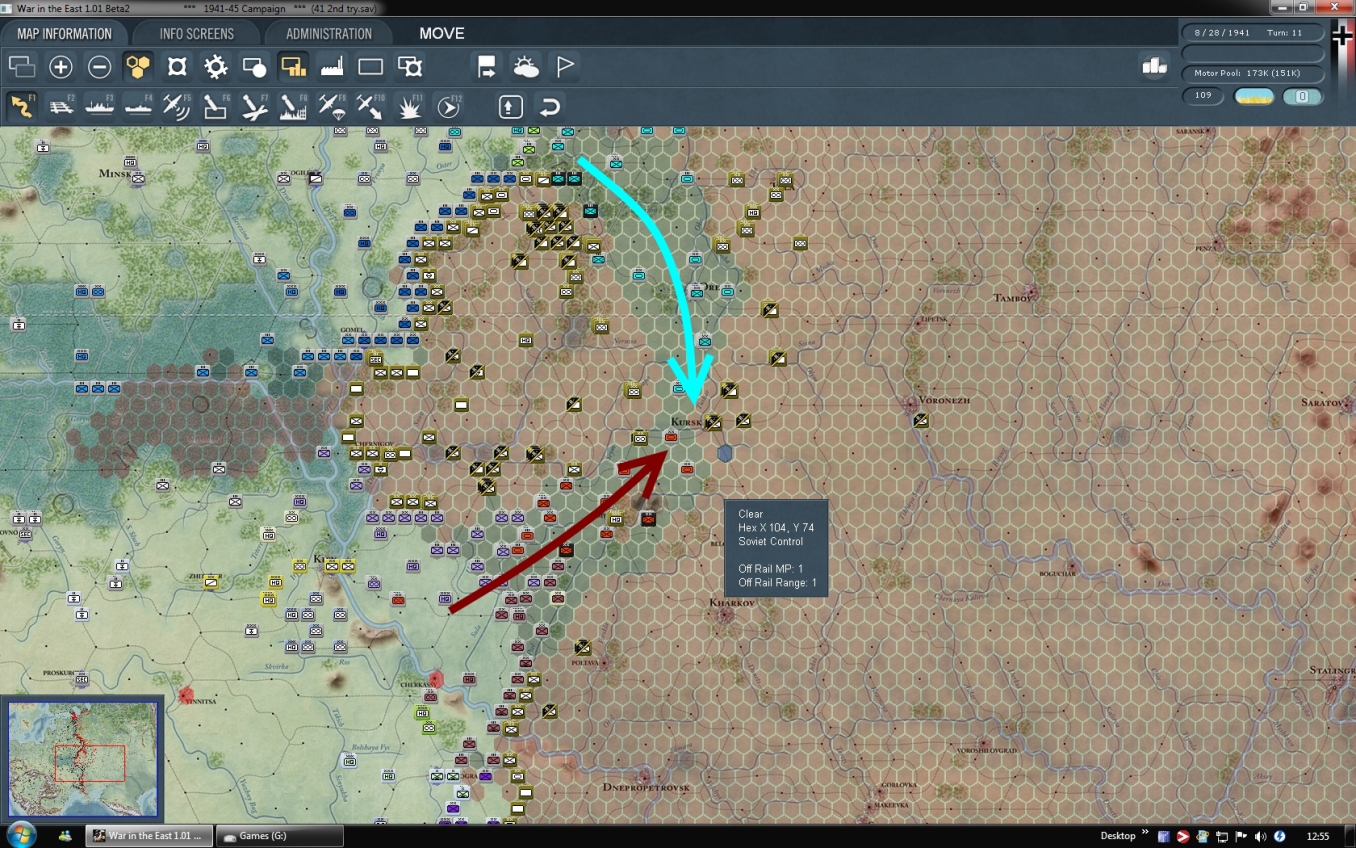Toggle the rectangle with knobbed square icon
Viewport: 1356px width, 848px height.
410,67
